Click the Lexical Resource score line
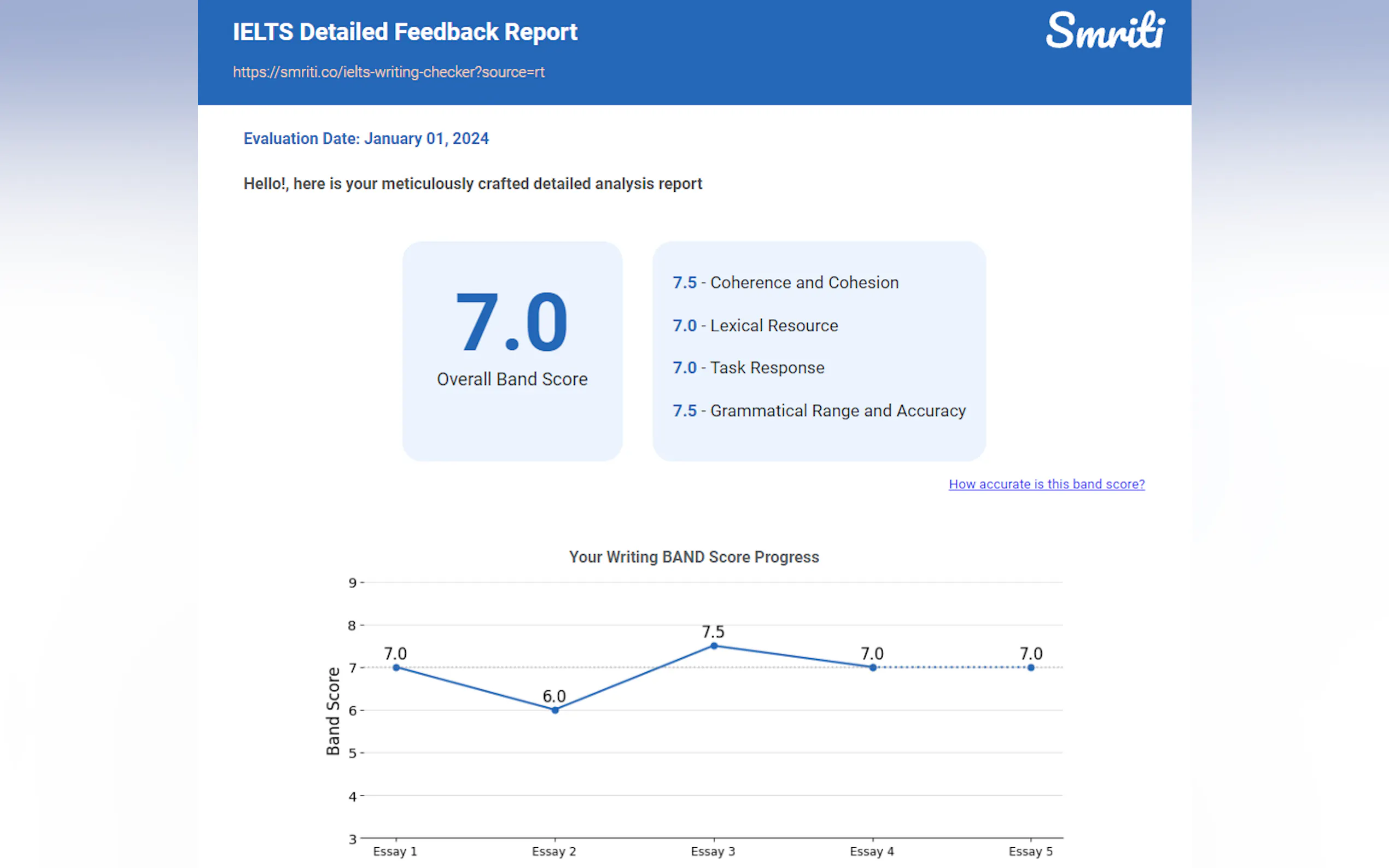The height and width of the screenshot is (868, 1389). (x=755, y=326)
